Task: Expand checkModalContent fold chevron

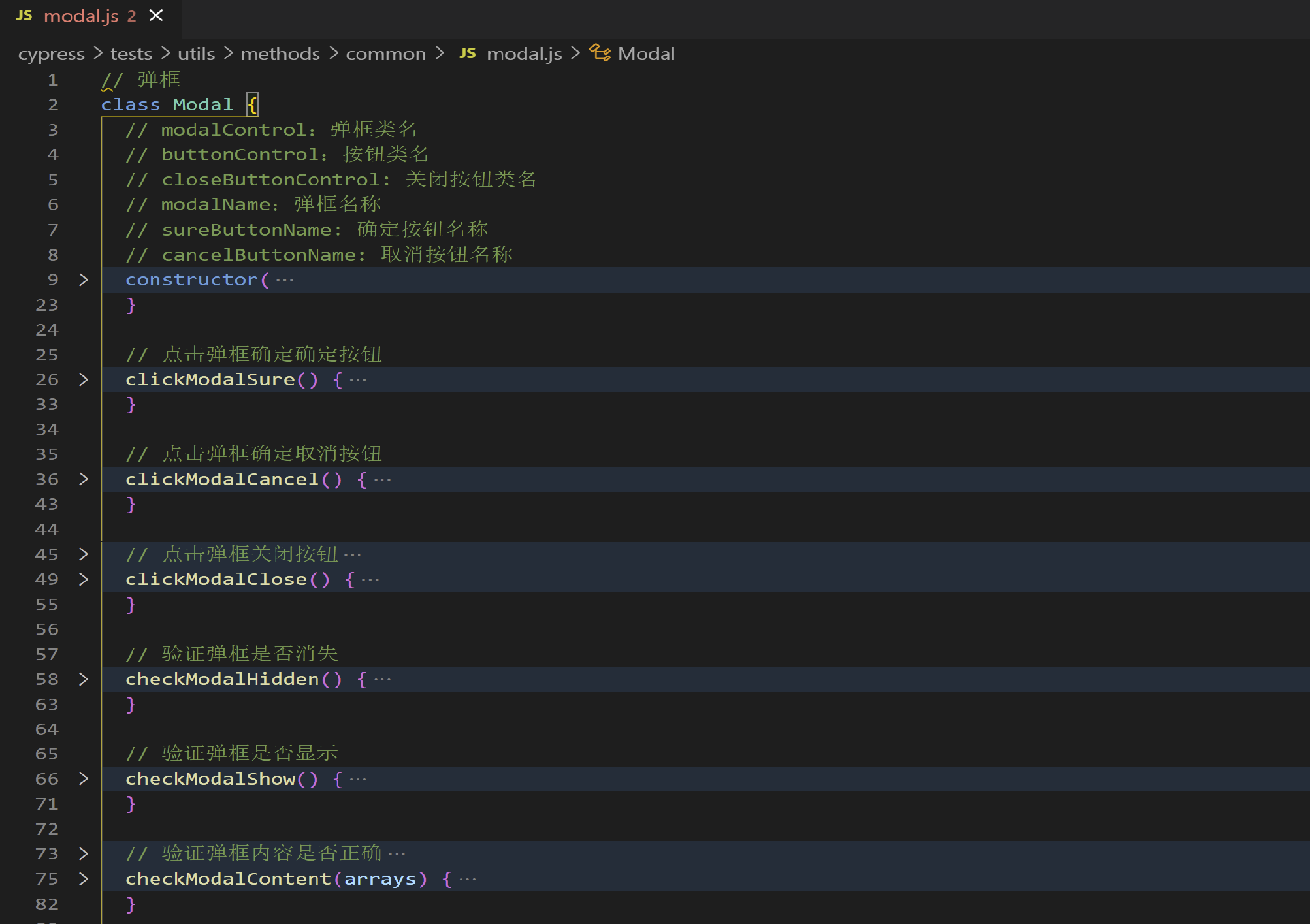Action: [84, 878]
